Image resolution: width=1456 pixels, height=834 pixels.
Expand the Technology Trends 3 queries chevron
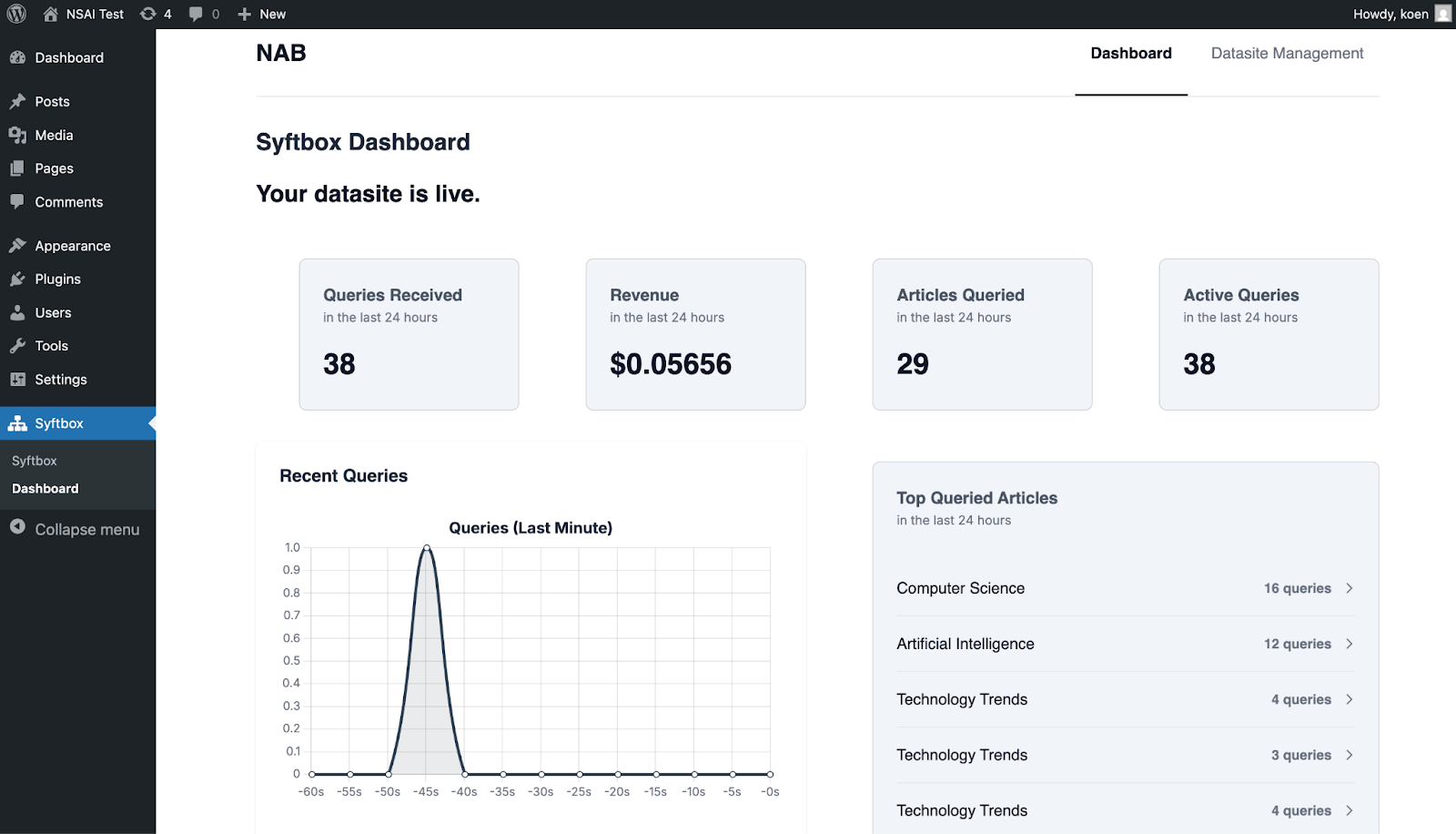coord(1350,755)
